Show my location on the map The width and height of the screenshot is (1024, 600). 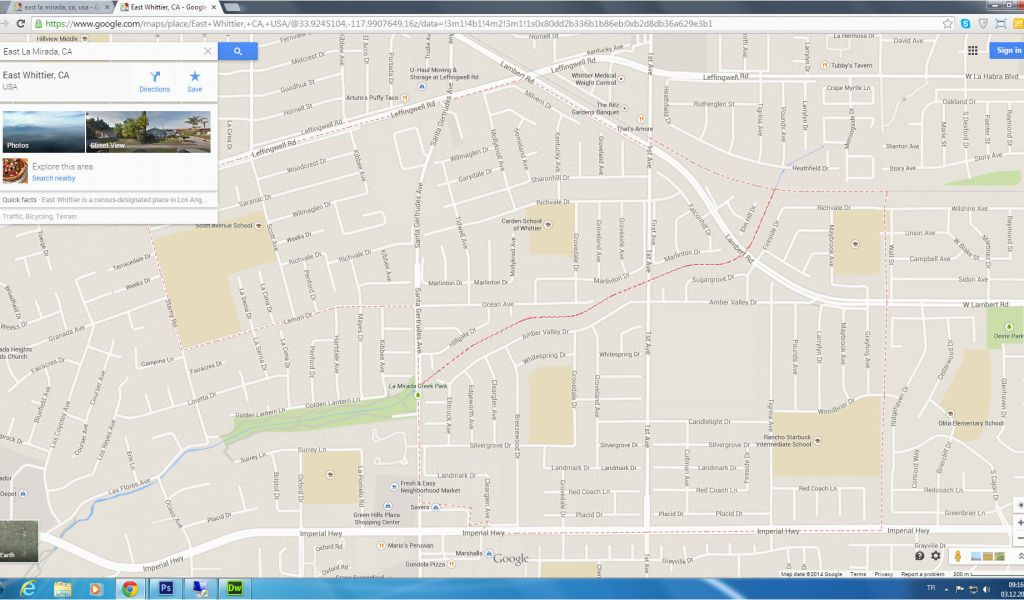coord(1019,505)
